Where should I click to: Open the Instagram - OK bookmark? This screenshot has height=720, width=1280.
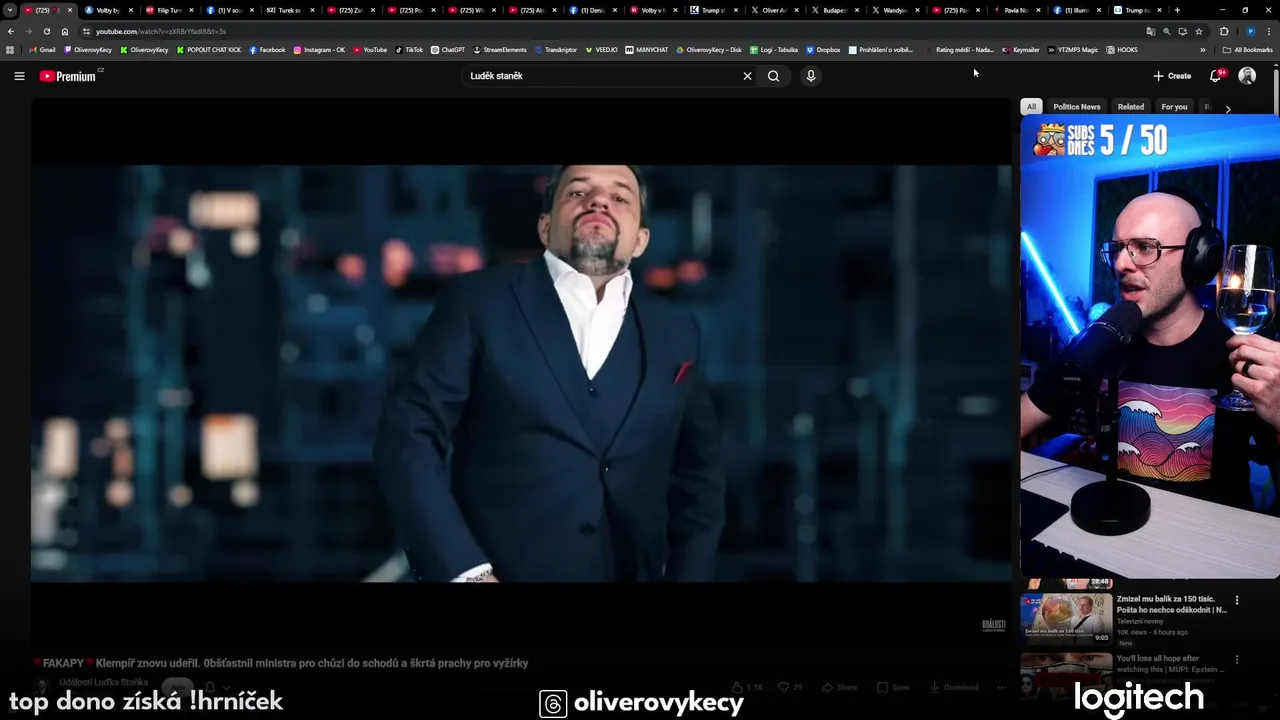(319, 49)
